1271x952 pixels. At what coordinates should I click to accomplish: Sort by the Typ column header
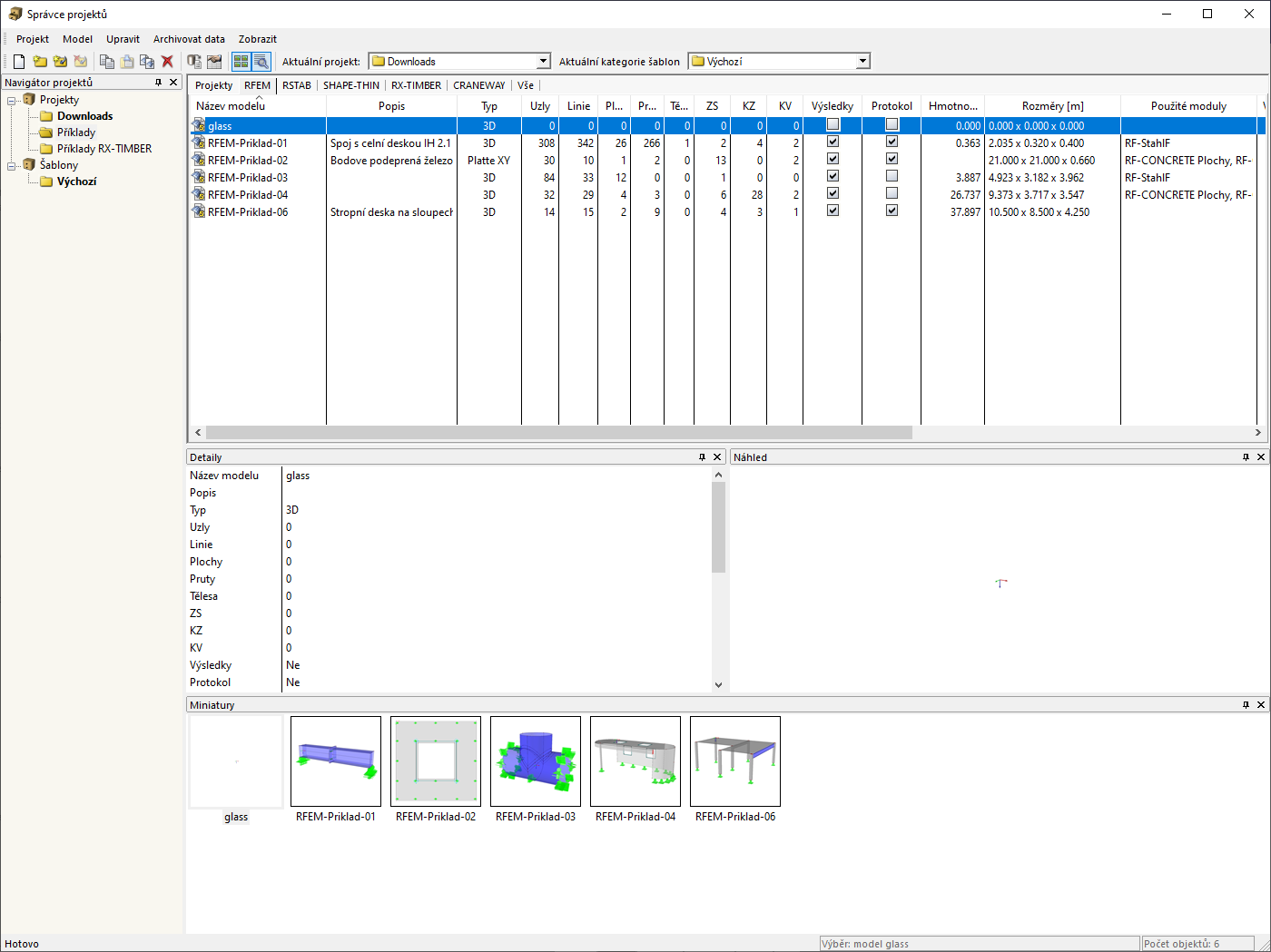pyautogui.click(x=489, y=106)
